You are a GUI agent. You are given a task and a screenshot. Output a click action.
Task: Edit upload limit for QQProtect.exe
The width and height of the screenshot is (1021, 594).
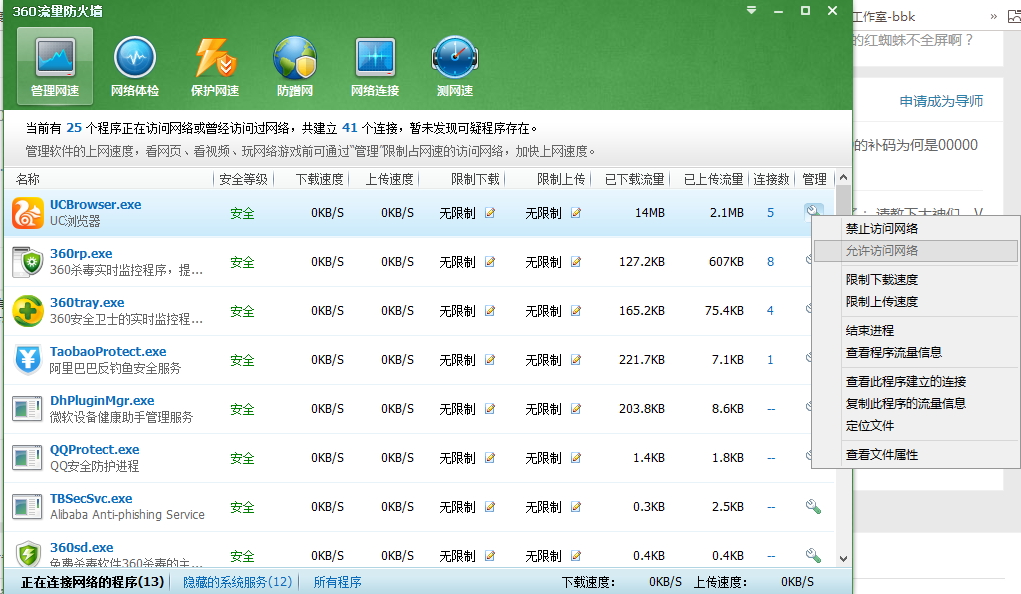pyautogui.click(x=576, y=458)
